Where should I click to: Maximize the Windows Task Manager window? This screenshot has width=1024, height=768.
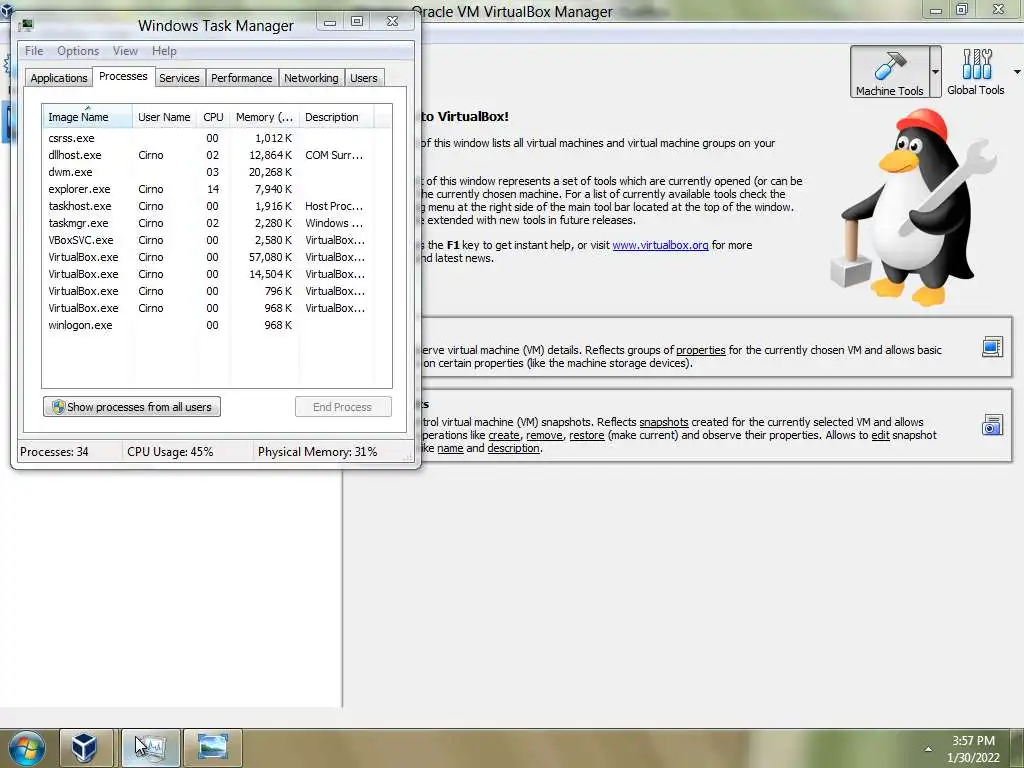coord(357,22)
